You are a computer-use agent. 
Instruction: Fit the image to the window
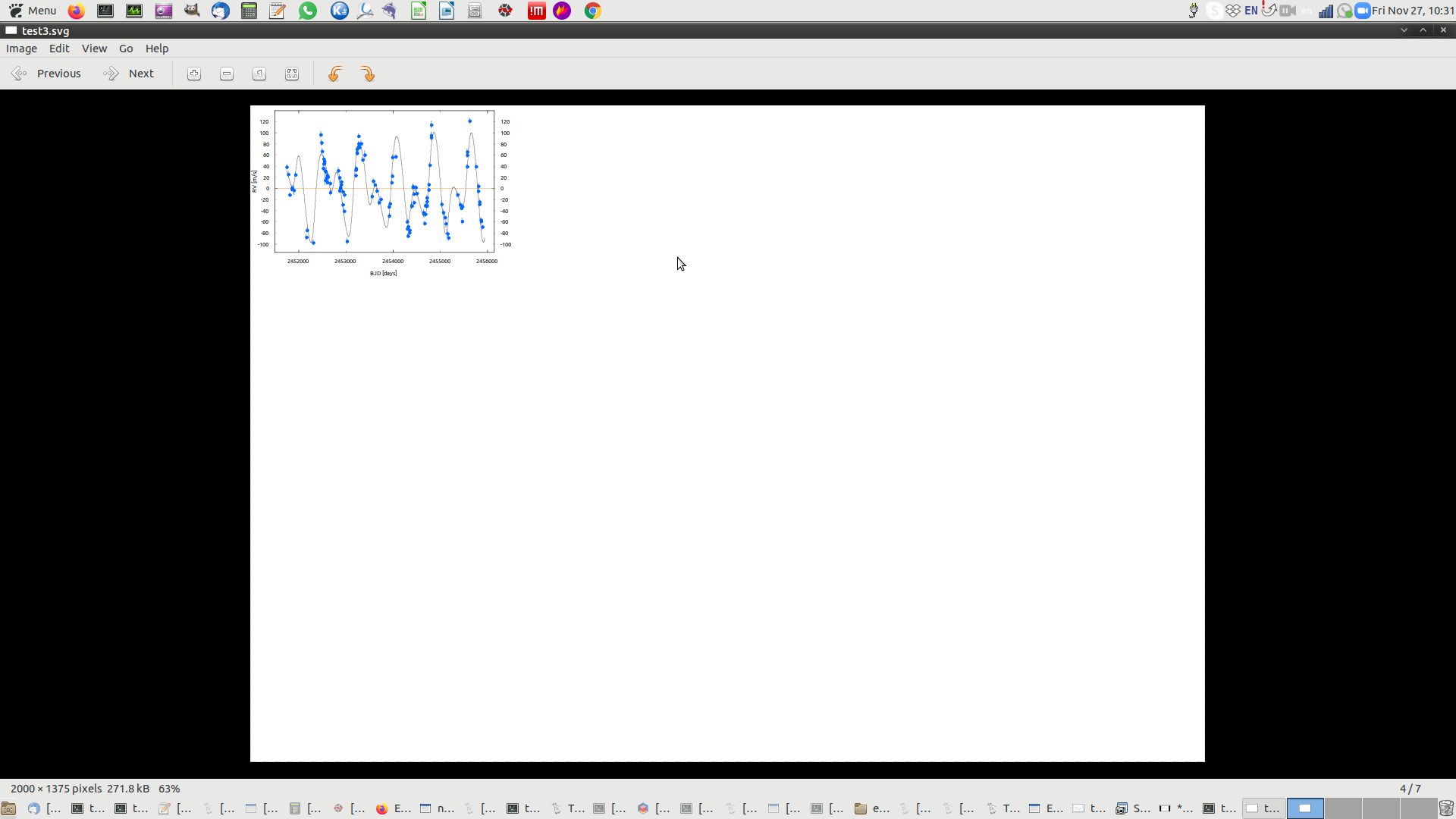coord(291,74)
